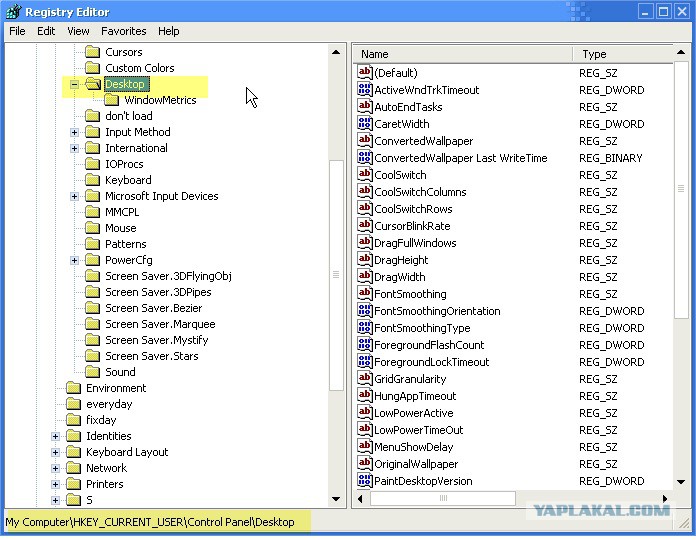Click the Cursors folder icon
Image resolution: width=696 pixels, height=540 pixels.
tap(92, 52)
